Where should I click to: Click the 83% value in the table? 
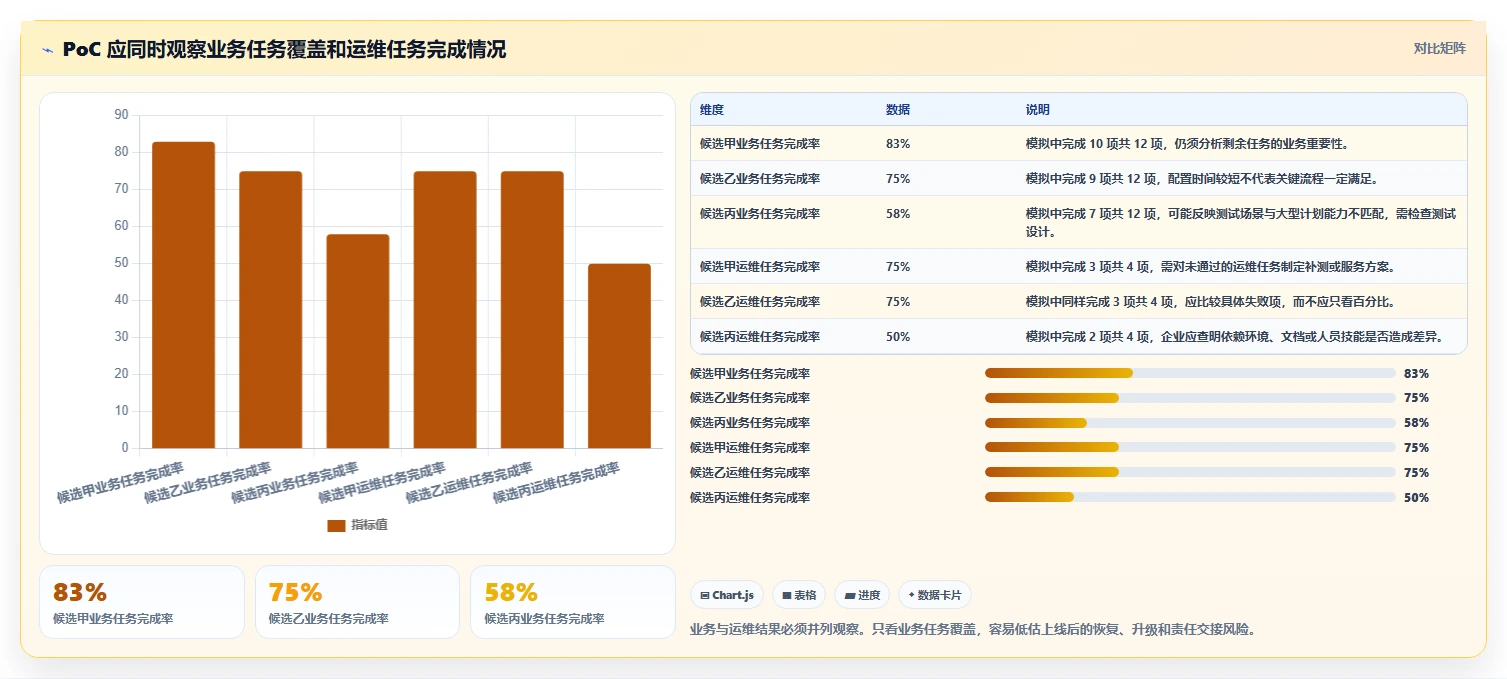tap(898, 144)
